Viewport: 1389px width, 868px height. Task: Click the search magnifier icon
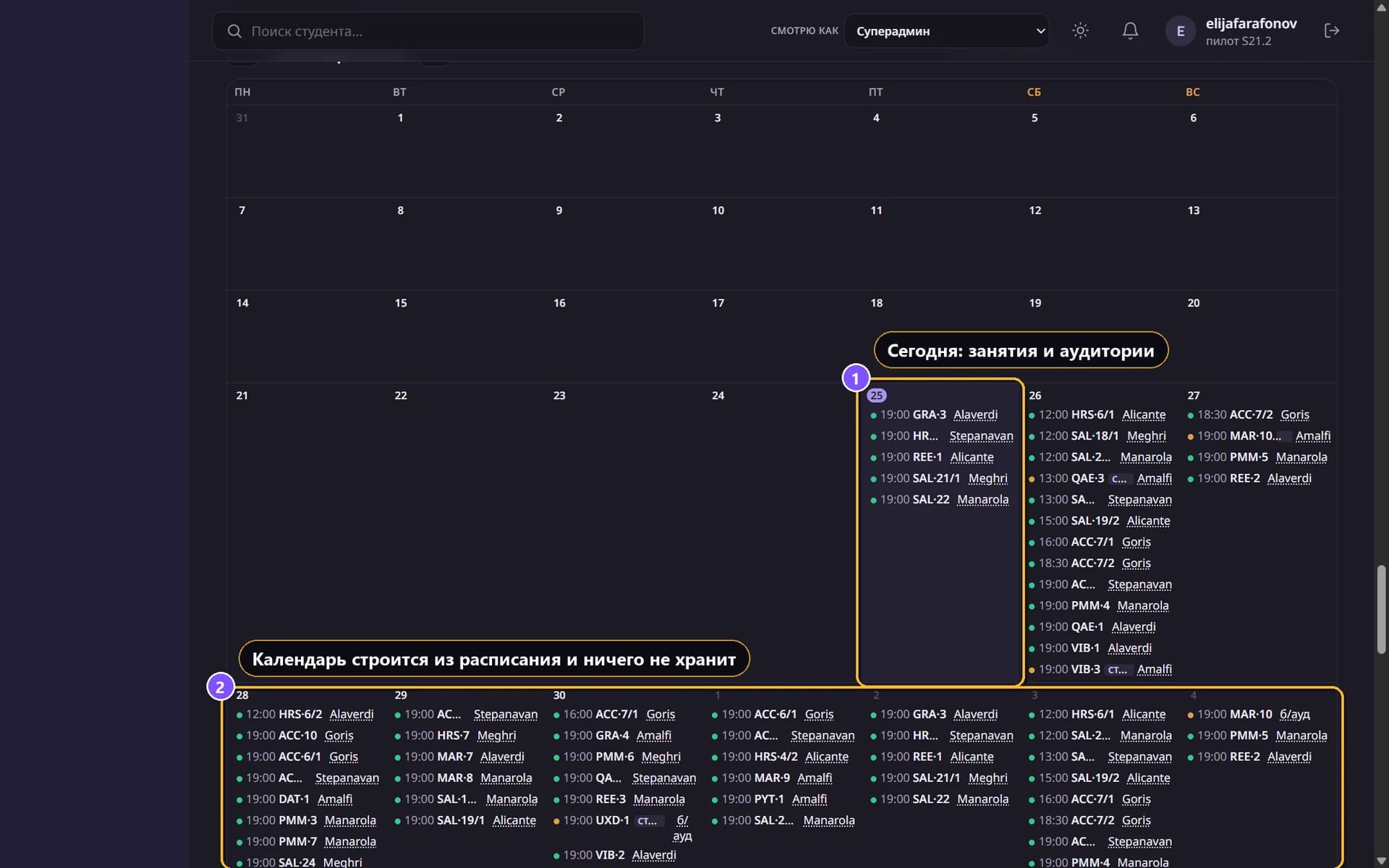tap(234, 31)
